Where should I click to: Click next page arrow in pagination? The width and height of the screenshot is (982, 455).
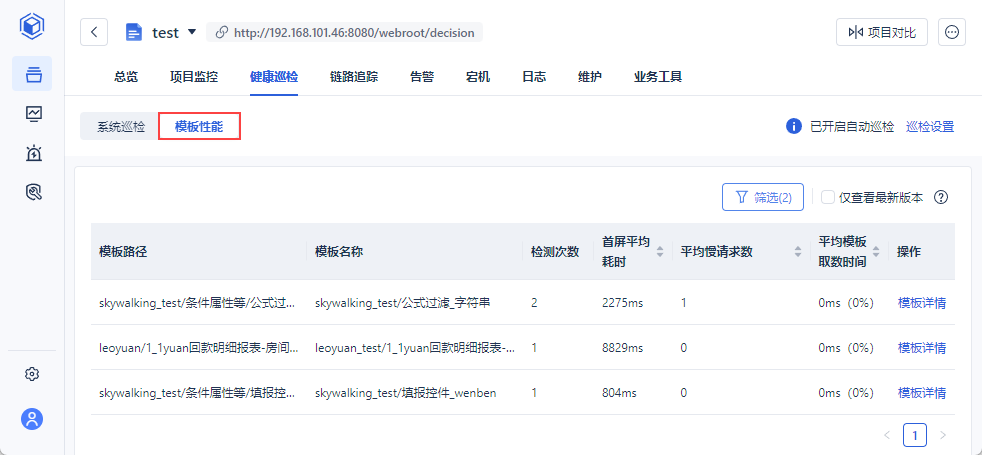(x=943, y=434)
